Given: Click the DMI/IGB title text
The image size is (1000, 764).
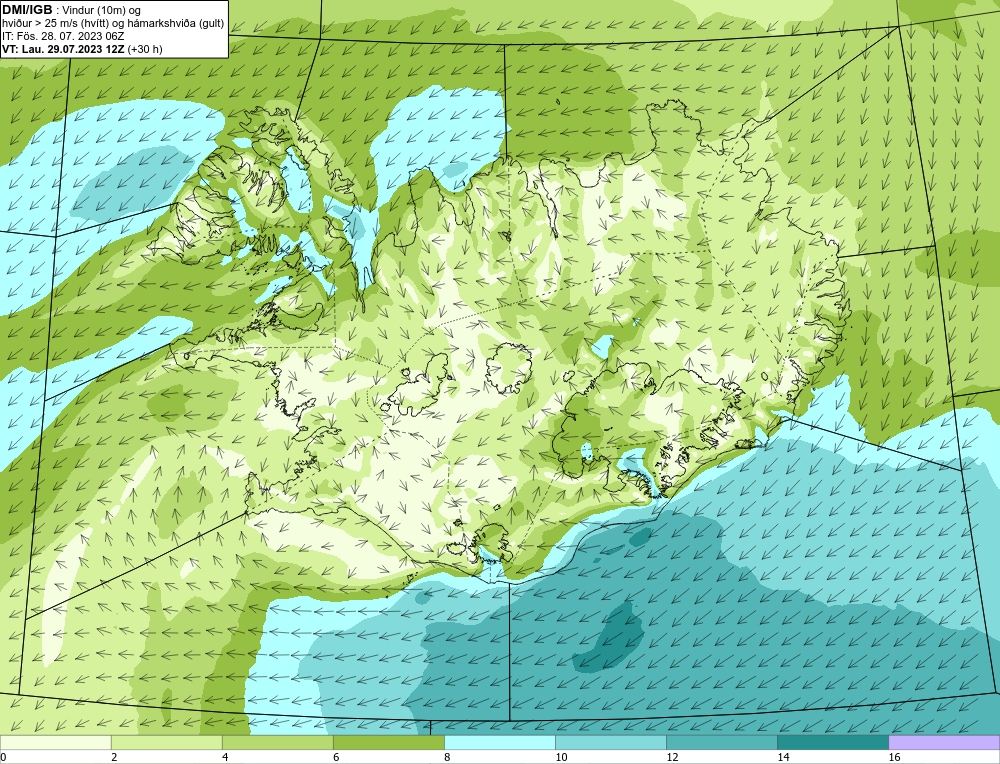Looking at the screenshot, I should (27, 10).
